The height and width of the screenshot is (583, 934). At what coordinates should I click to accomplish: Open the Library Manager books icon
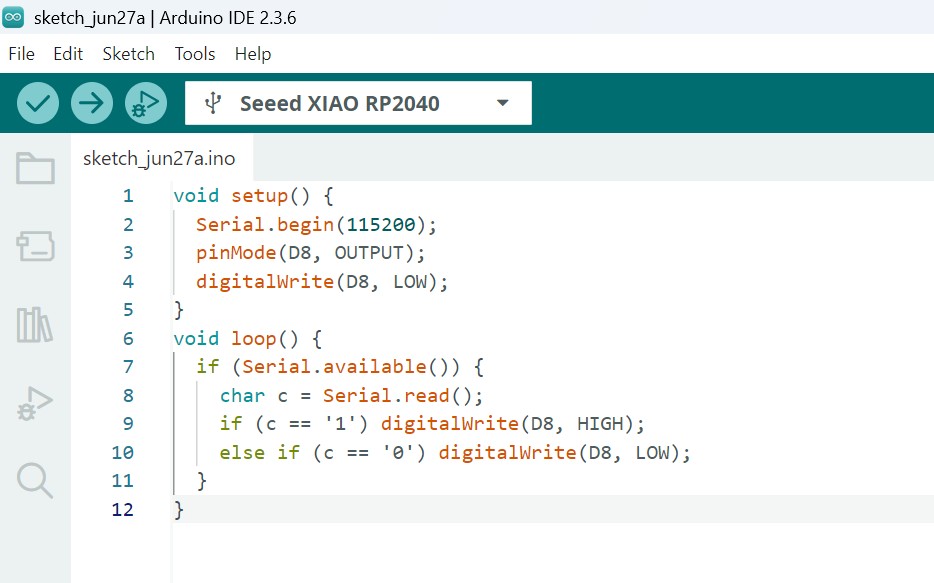click(x=35, y=325)
